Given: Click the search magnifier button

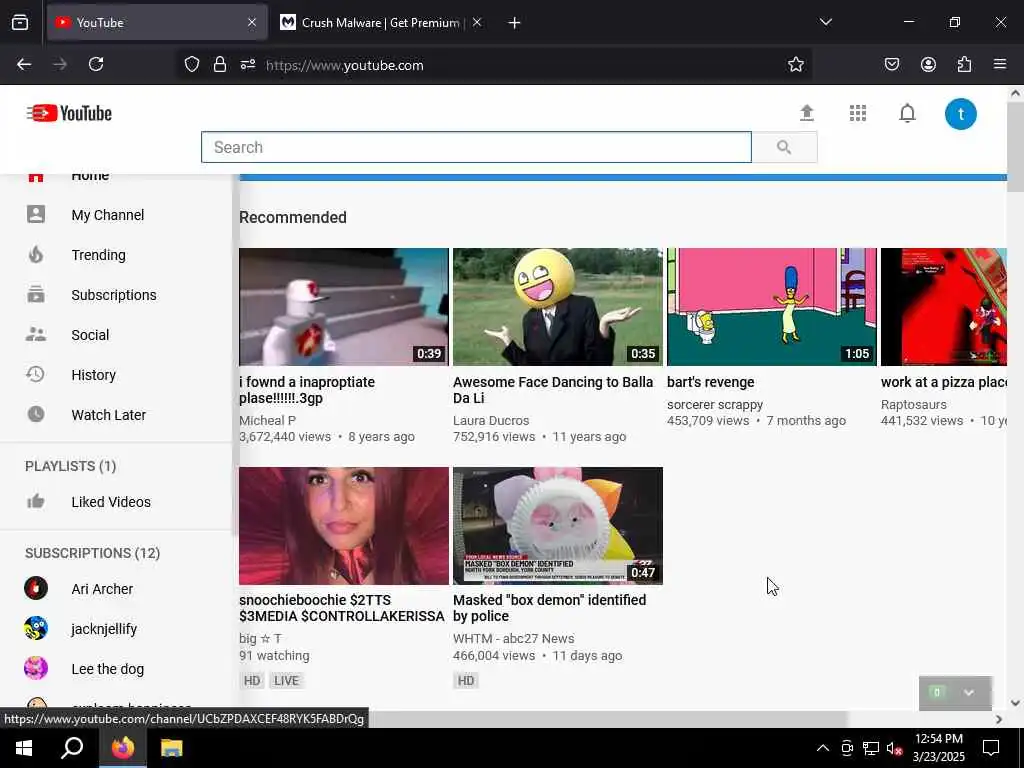Looking at the screenshot, I should (784, 147).
